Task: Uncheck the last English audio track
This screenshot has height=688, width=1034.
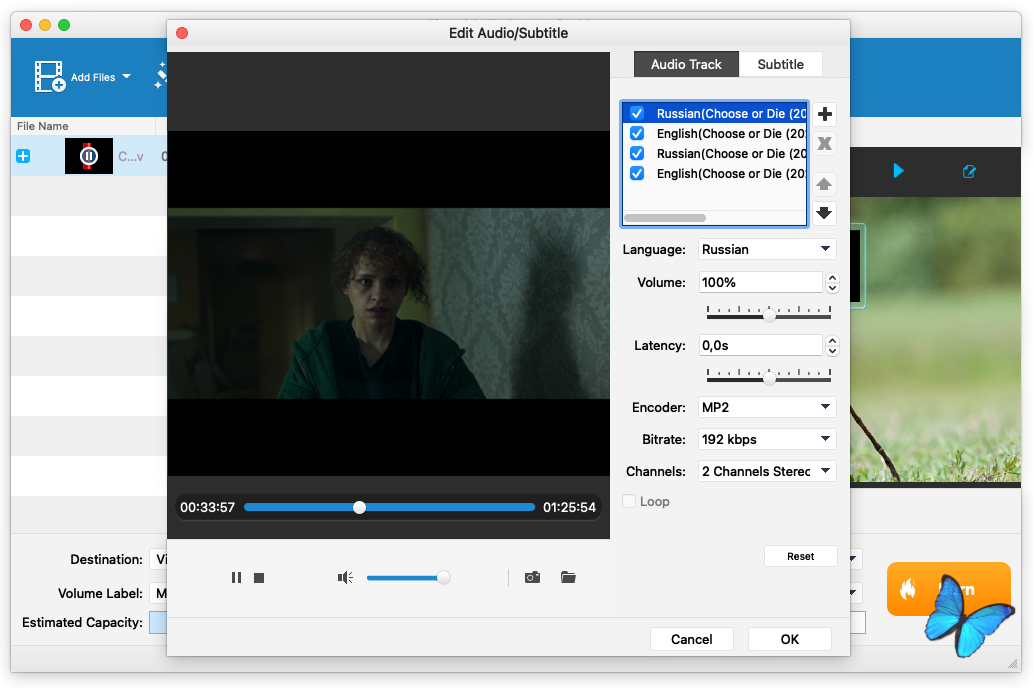Action: [x=637, y=173]
